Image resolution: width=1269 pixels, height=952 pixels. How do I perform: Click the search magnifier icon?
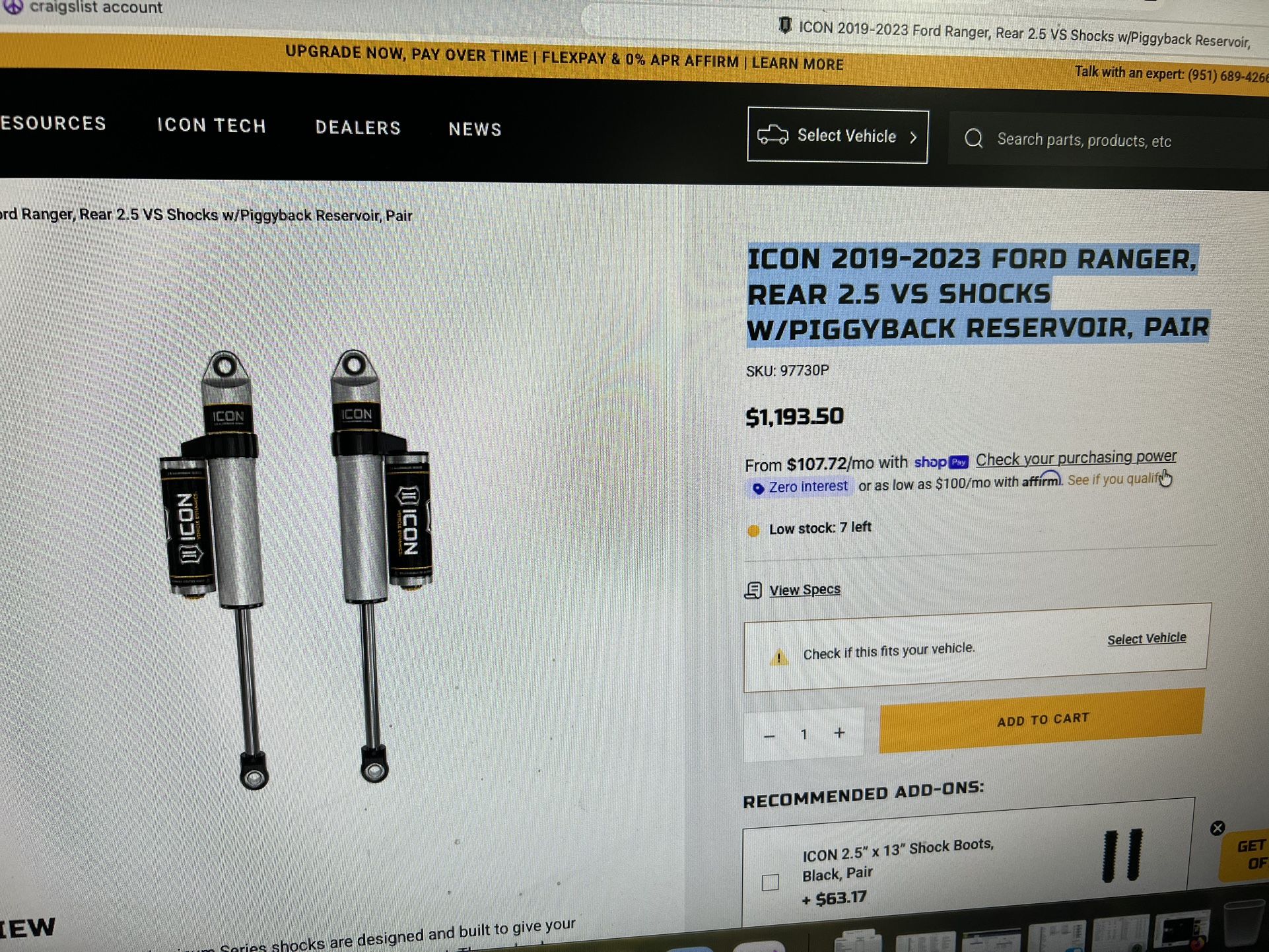[974, 139]
